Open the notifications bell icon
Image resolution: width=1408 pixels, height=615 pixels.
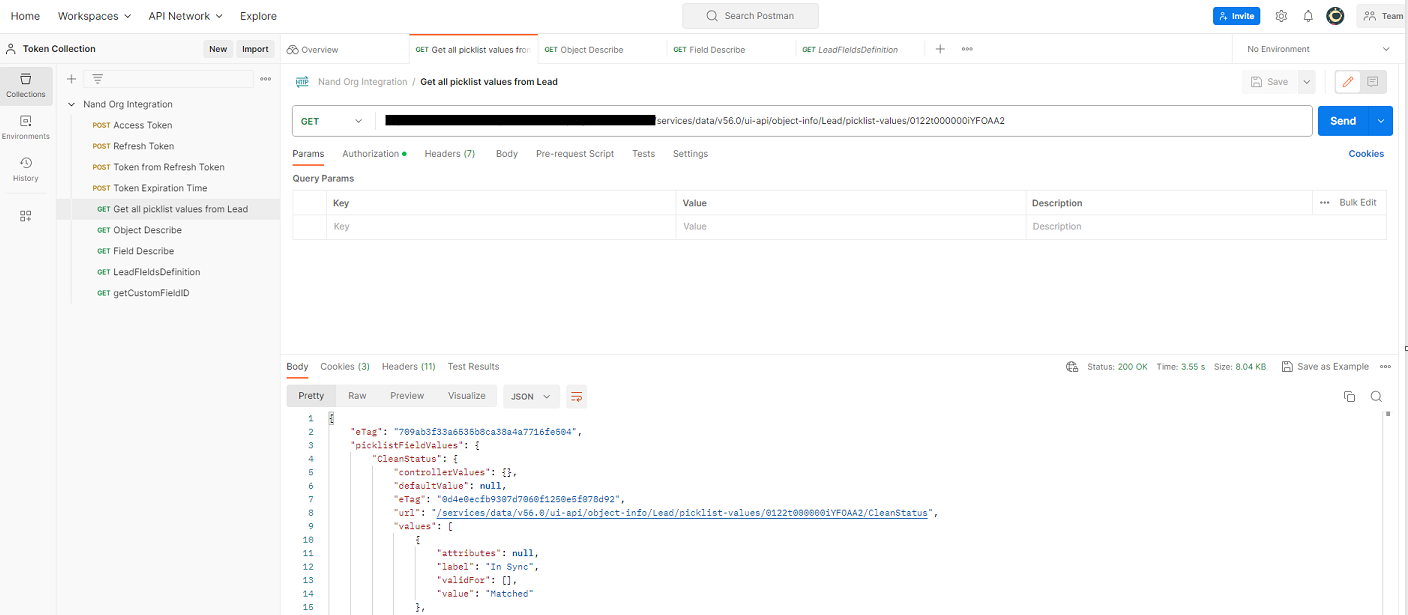[1308, 16]
